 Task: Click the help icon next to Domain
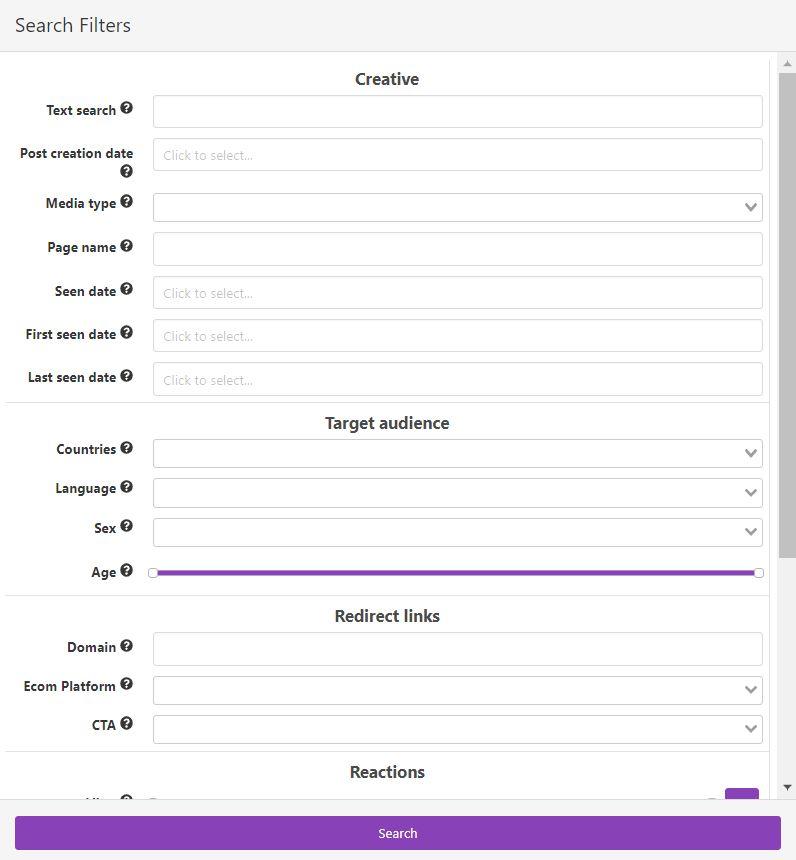click(126, 645)
